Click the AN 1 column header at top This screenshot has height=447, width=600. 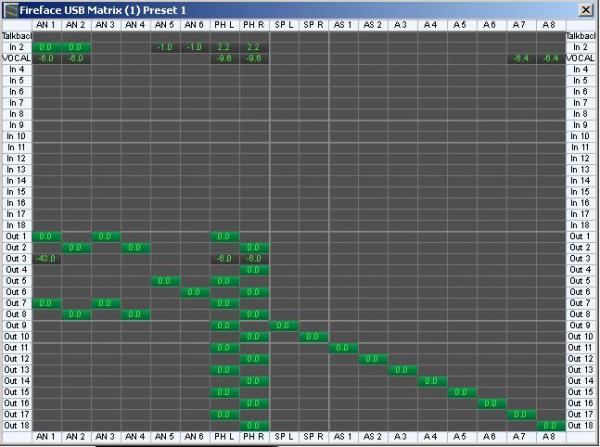click(x=46, y=23)
